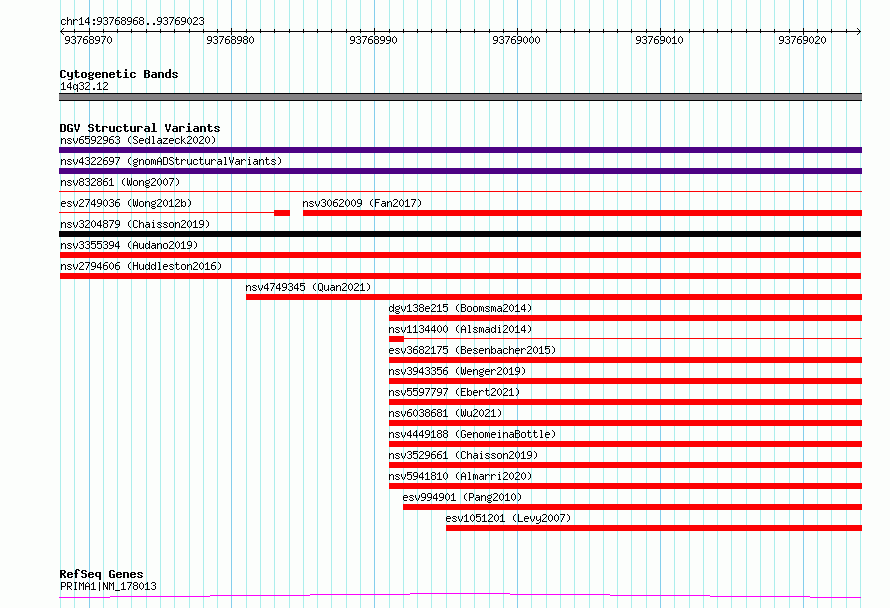Viewport: 890px width, 608px height.
Task: Click the red bar under esv1051201 (Levy2007)
Action: 654,528
